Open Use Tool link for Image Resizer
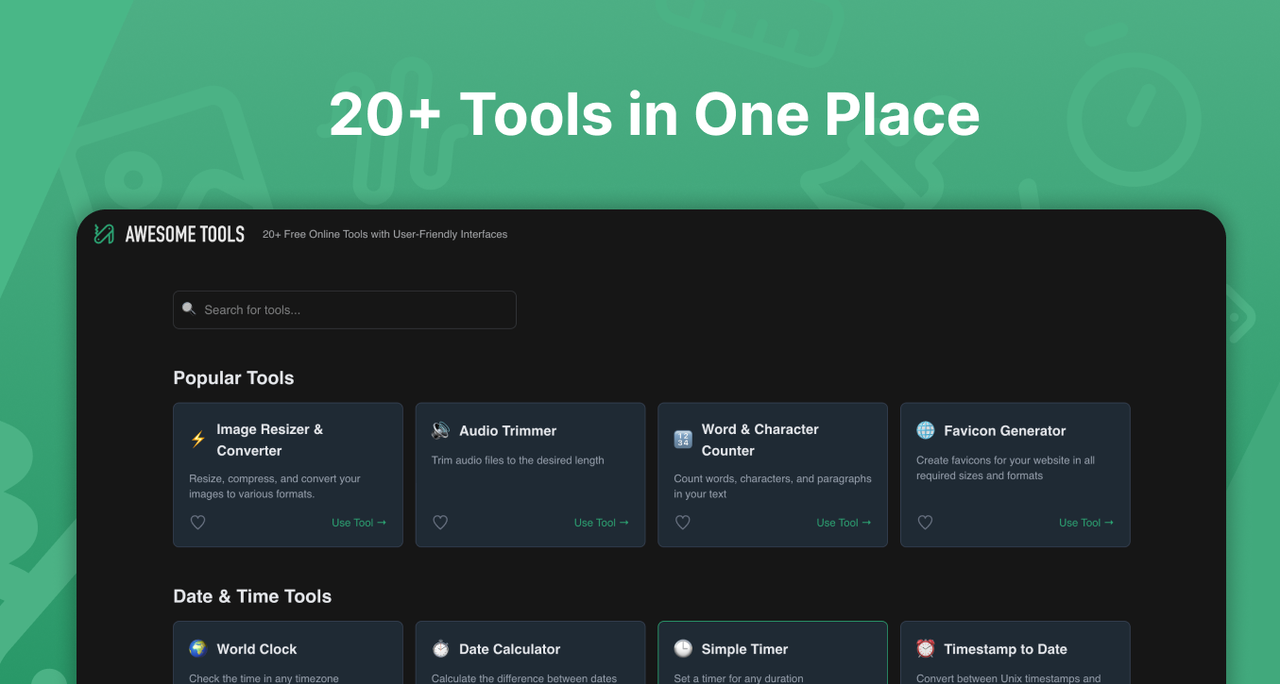The image size is (1280, 684). (x=358, y=522)
